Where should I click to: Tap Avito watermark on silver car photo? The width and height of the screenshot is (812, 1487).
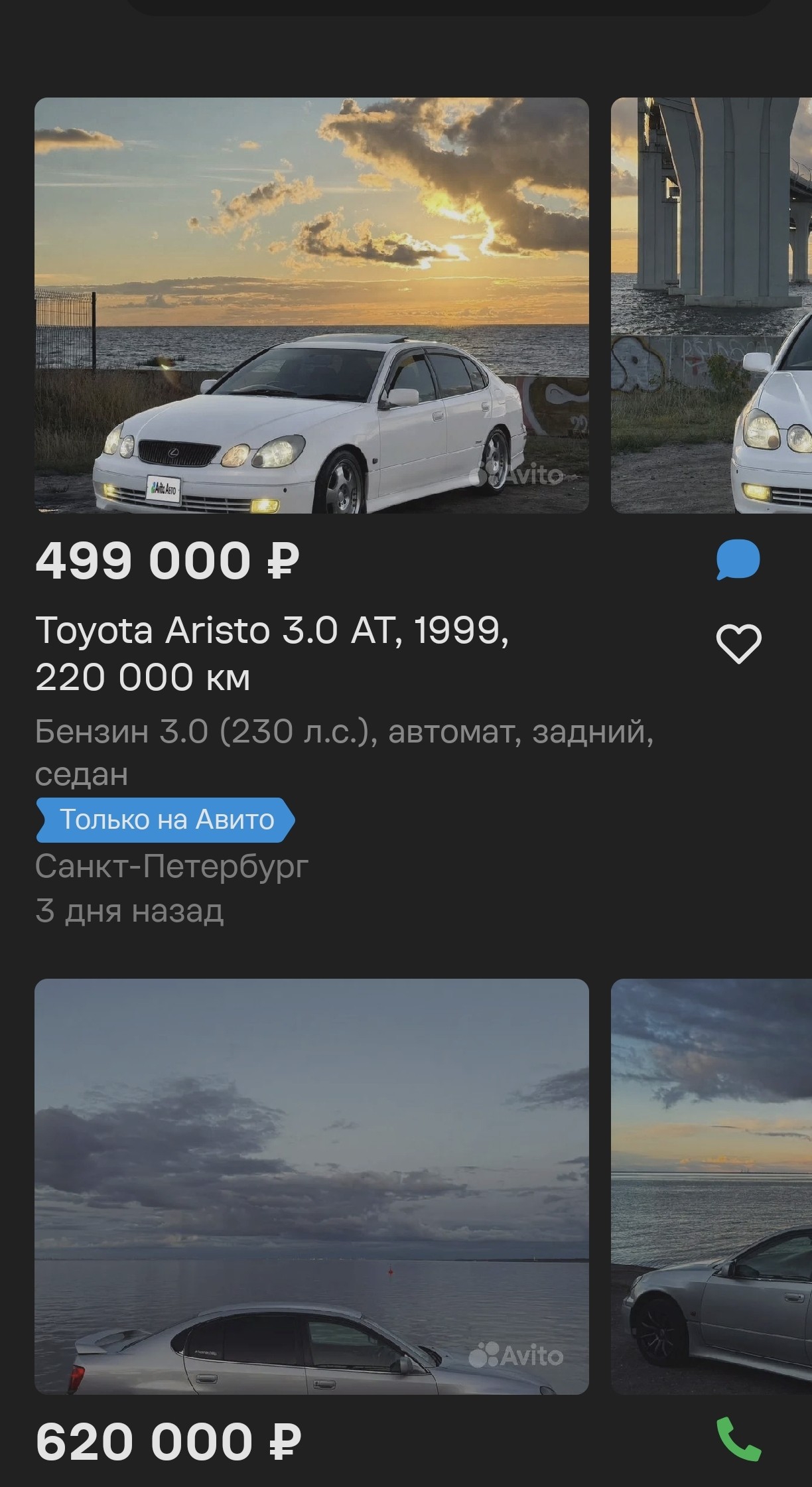coord(516,1356)
